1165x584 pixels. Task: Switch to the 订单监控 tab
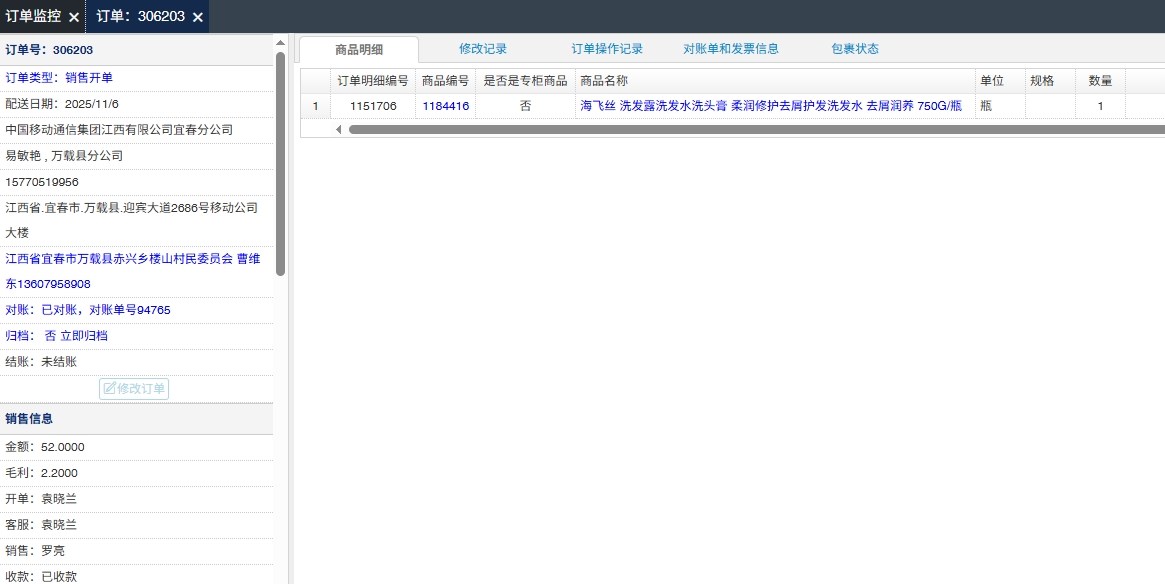point(33,16)
